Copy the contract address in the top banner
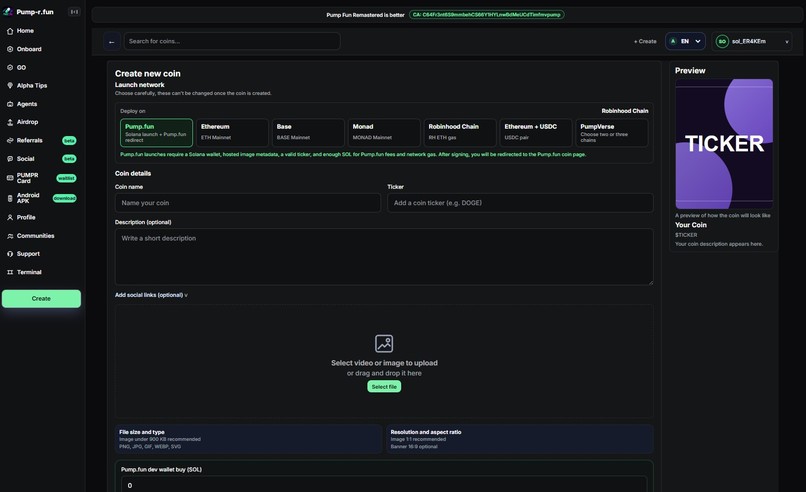Viewport: 806px width, 492px height. 486,14
